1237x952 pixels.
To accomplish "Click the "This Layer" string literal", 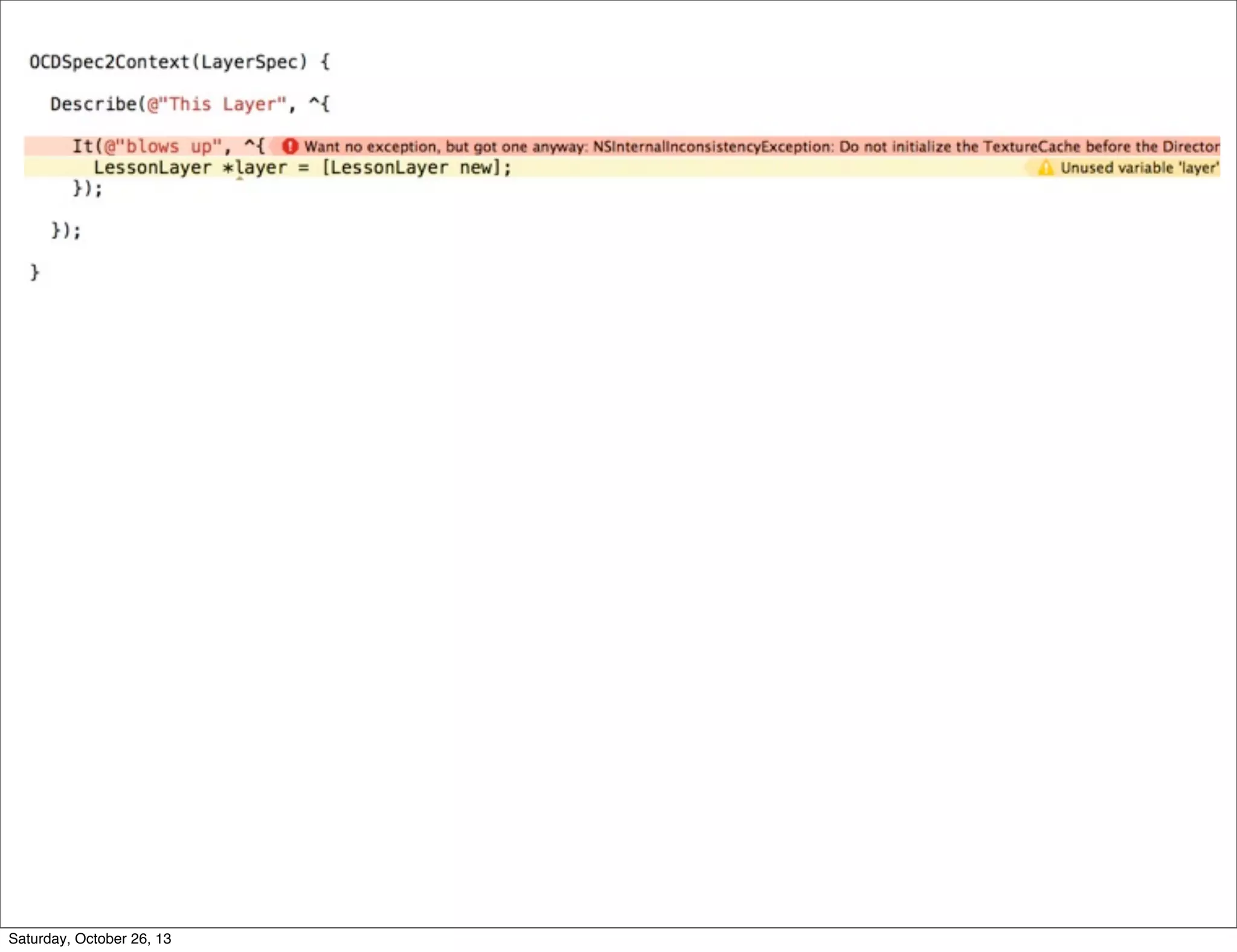I will pyautogui.click(x=217, y=104).
